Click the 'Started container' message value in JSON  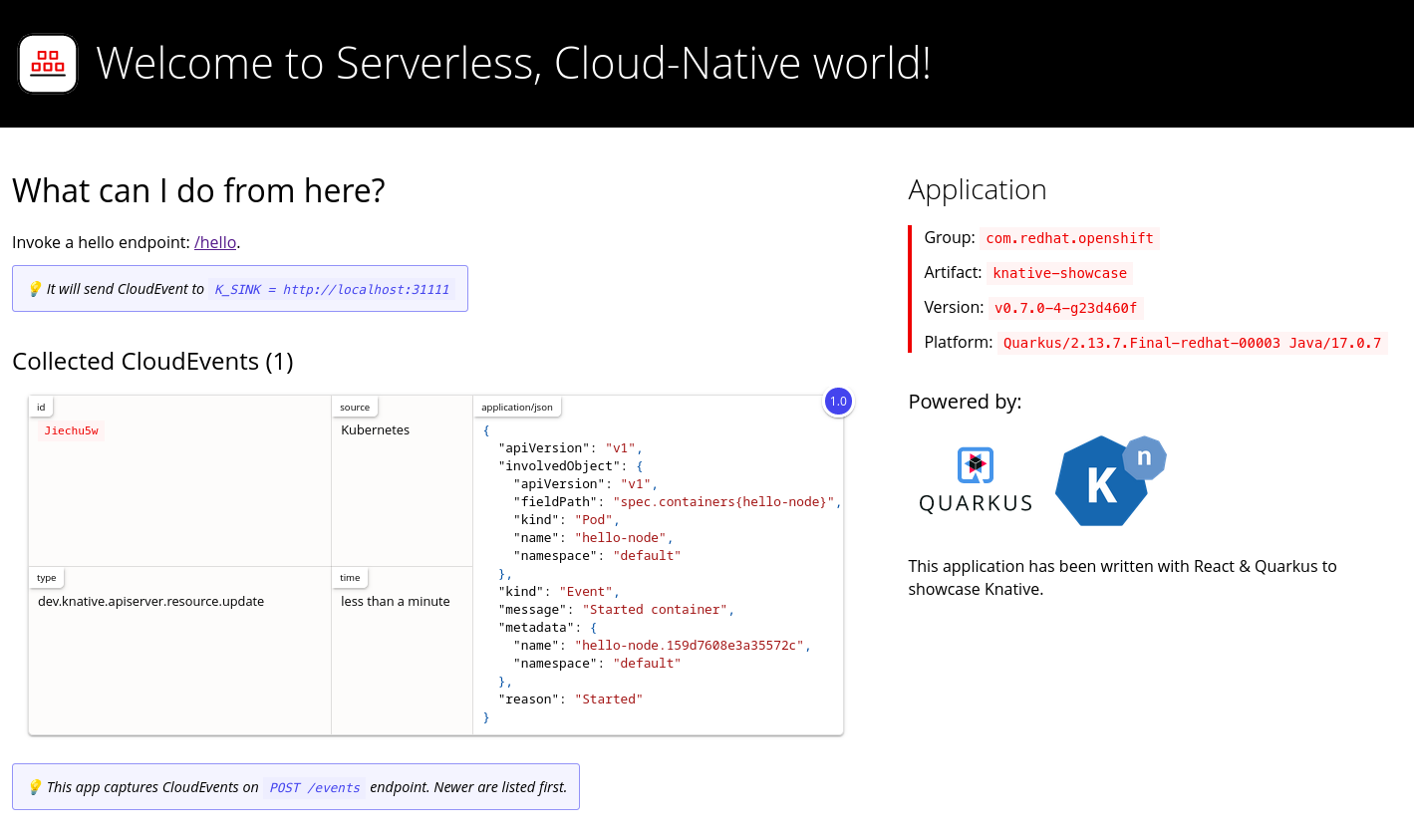pos(655,610)
